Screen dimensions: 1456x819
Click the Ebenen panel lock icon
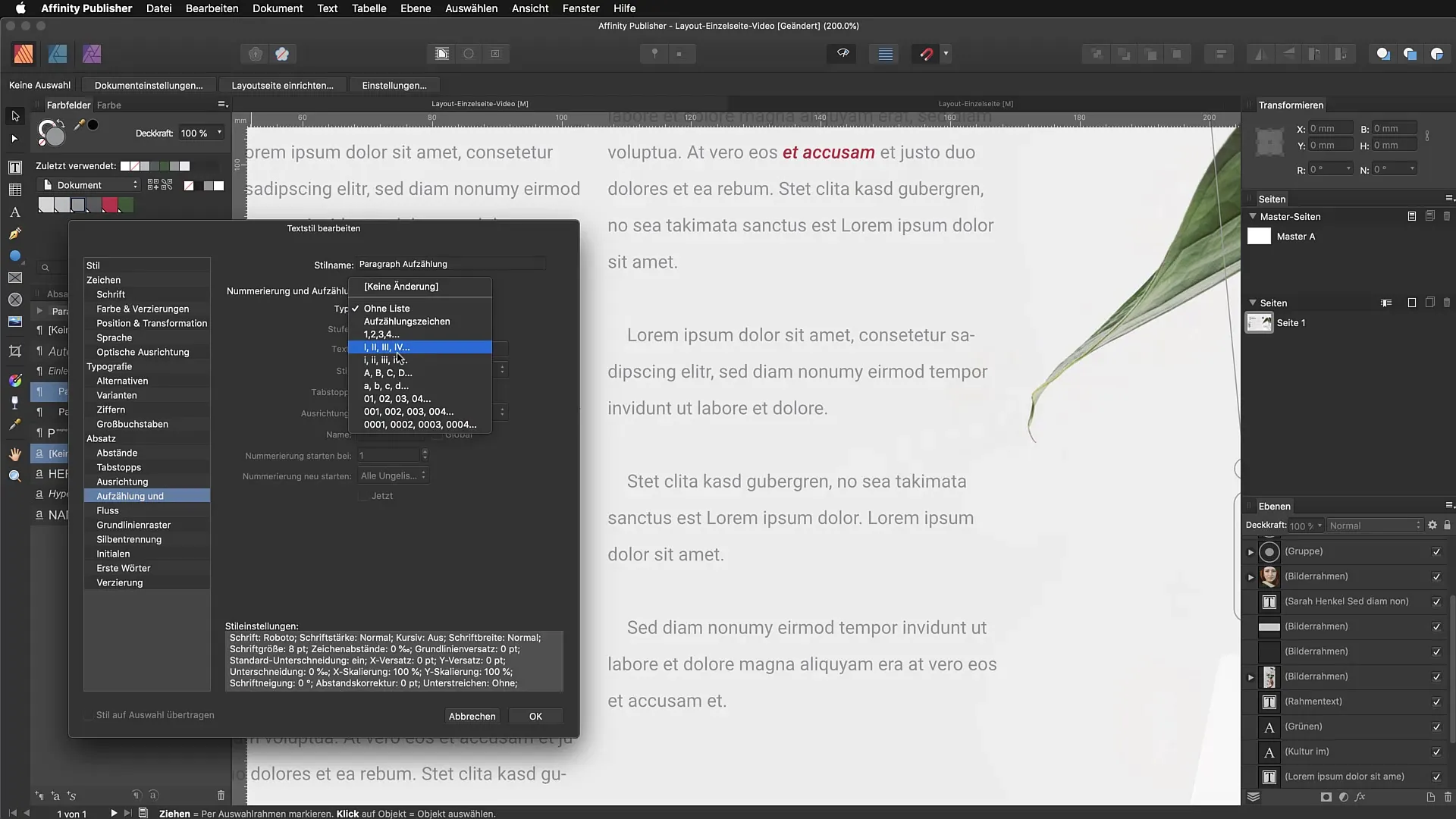(1447, 526)
